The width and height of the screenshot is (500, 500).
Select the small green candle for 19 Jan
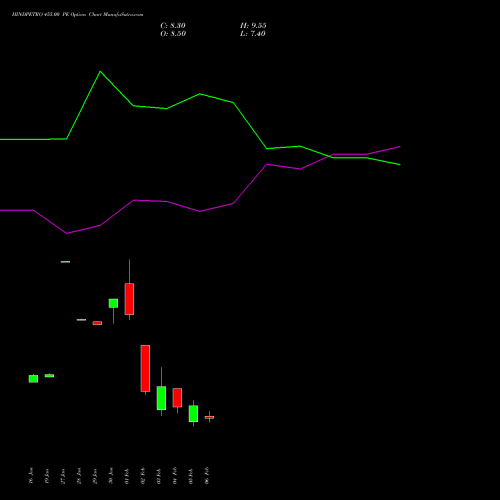49,376
